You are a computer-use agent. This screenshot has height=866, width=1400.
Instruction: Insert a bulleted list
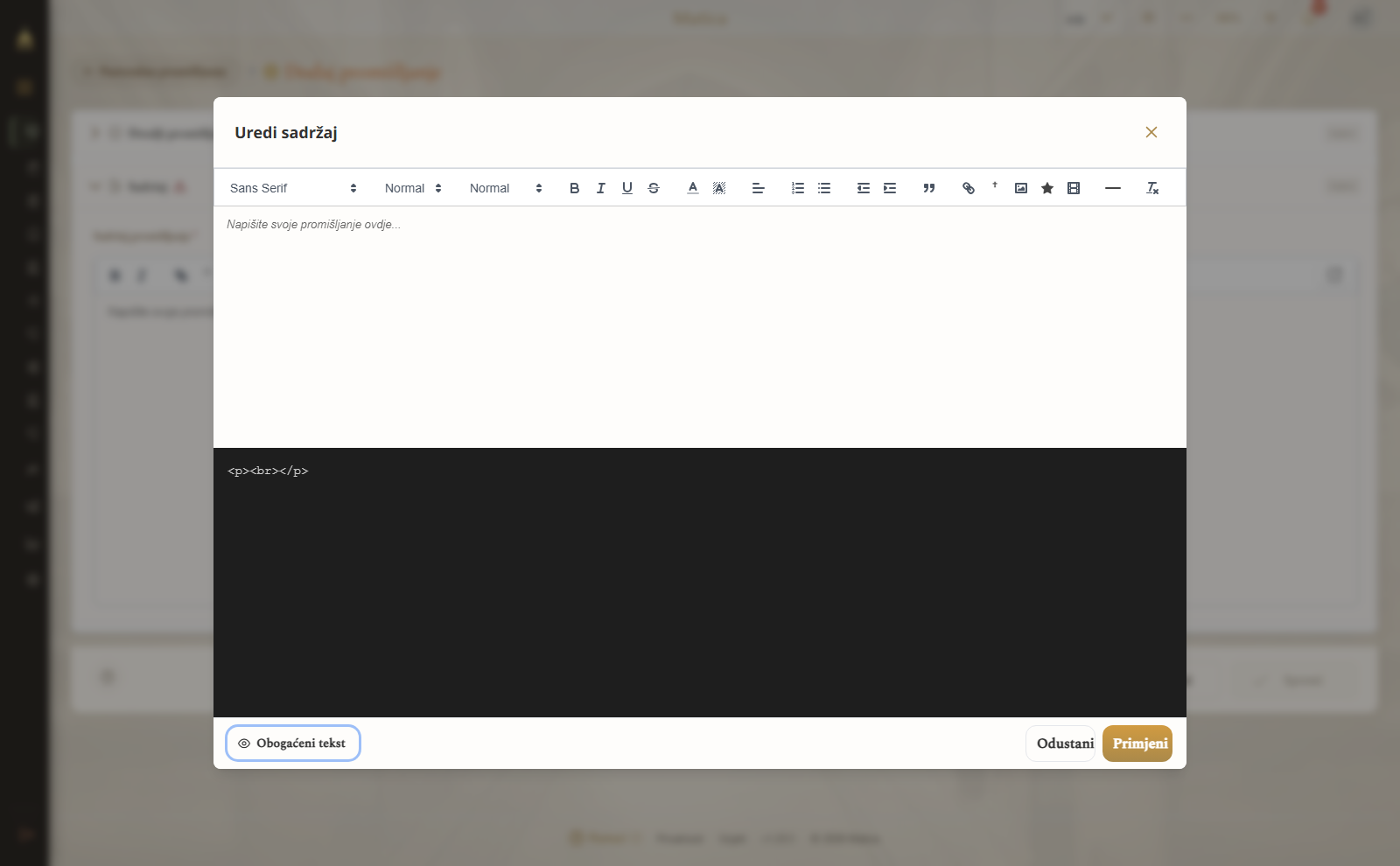(823, 188)
